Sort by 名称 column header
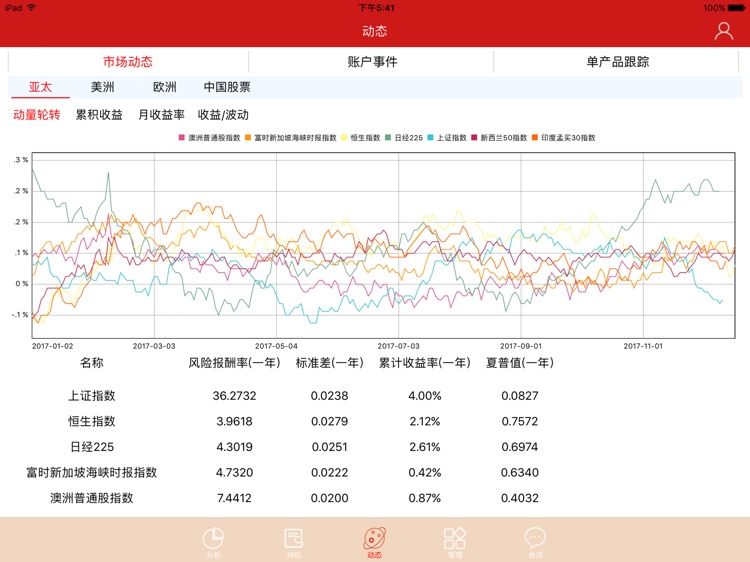Viewport: 750px width, 562px height. (92, 363)
